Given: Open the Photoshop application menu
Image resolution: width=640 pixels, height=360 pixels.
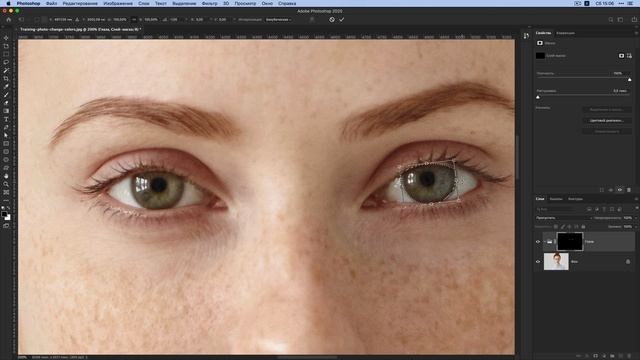Looking at the screenshot, I should [29, 3].
